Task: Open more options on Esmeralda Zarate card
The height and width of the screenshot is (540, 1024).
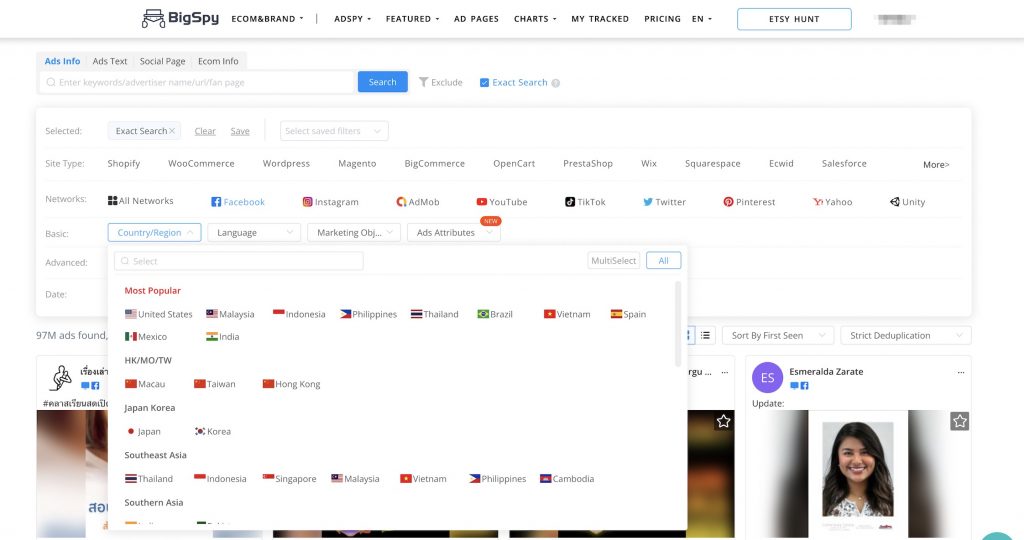Action: point(961,372)
